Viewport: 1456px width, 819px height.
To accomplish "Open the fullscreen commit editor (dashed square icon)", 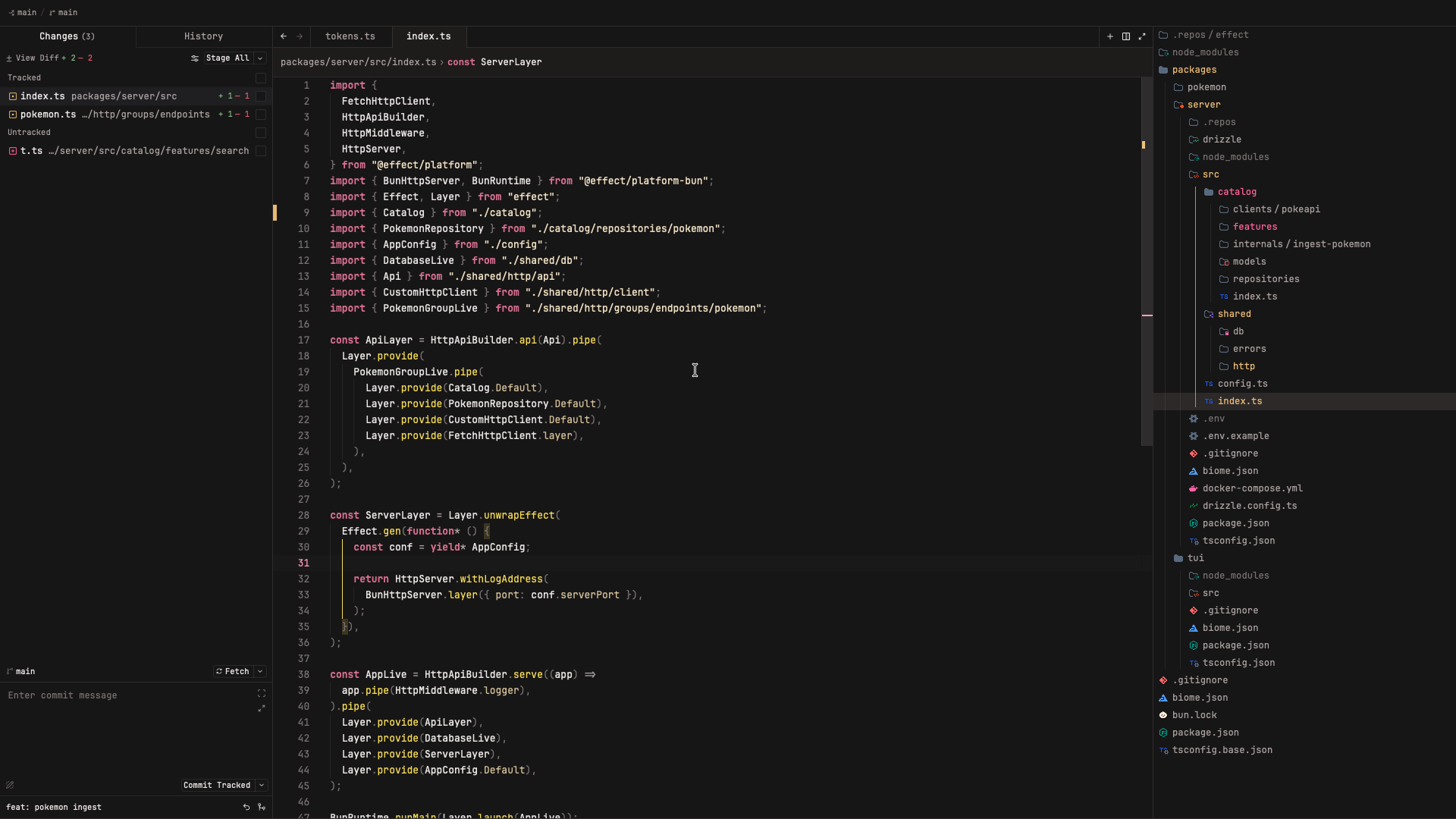I will [262, 694].
